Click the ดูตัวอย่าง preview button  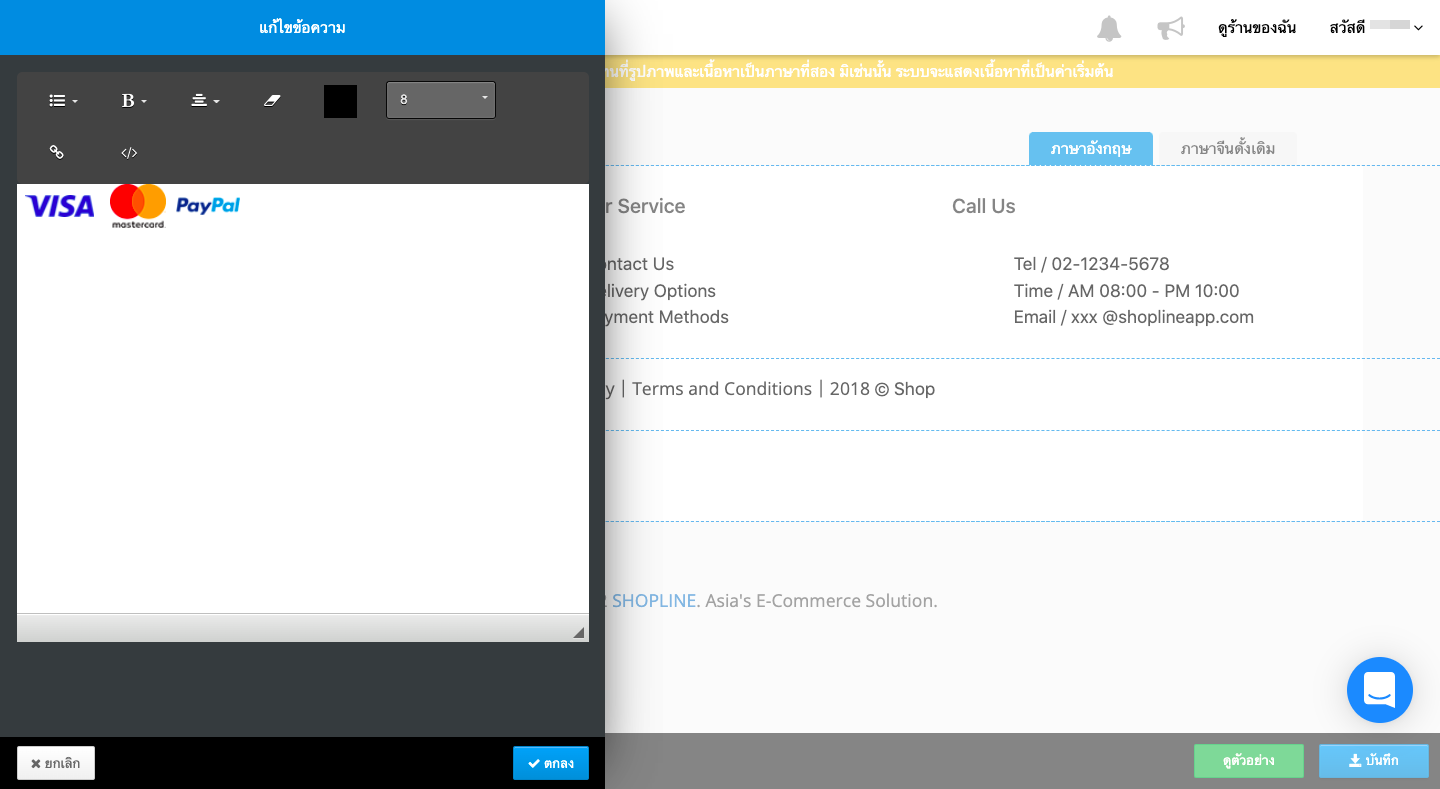pos(1249,761)
